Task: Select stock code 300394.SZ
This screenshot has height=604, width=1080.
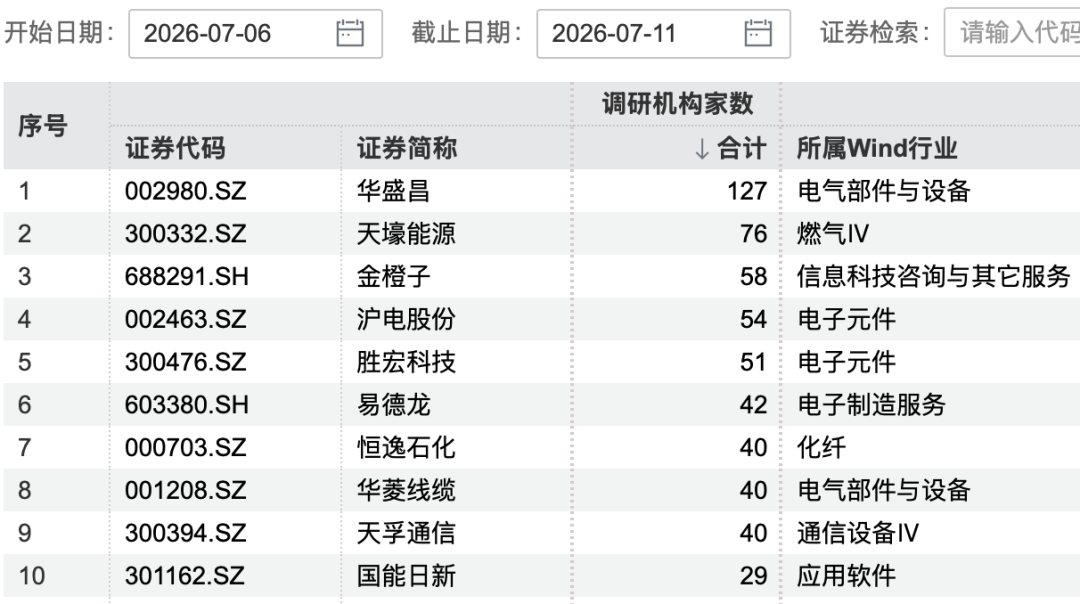Action: pos(185,532)
